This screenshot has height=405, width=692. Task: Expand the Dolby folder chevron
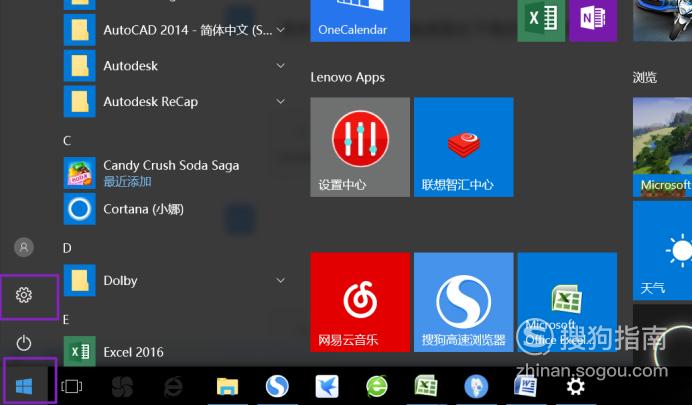(280, 280)
